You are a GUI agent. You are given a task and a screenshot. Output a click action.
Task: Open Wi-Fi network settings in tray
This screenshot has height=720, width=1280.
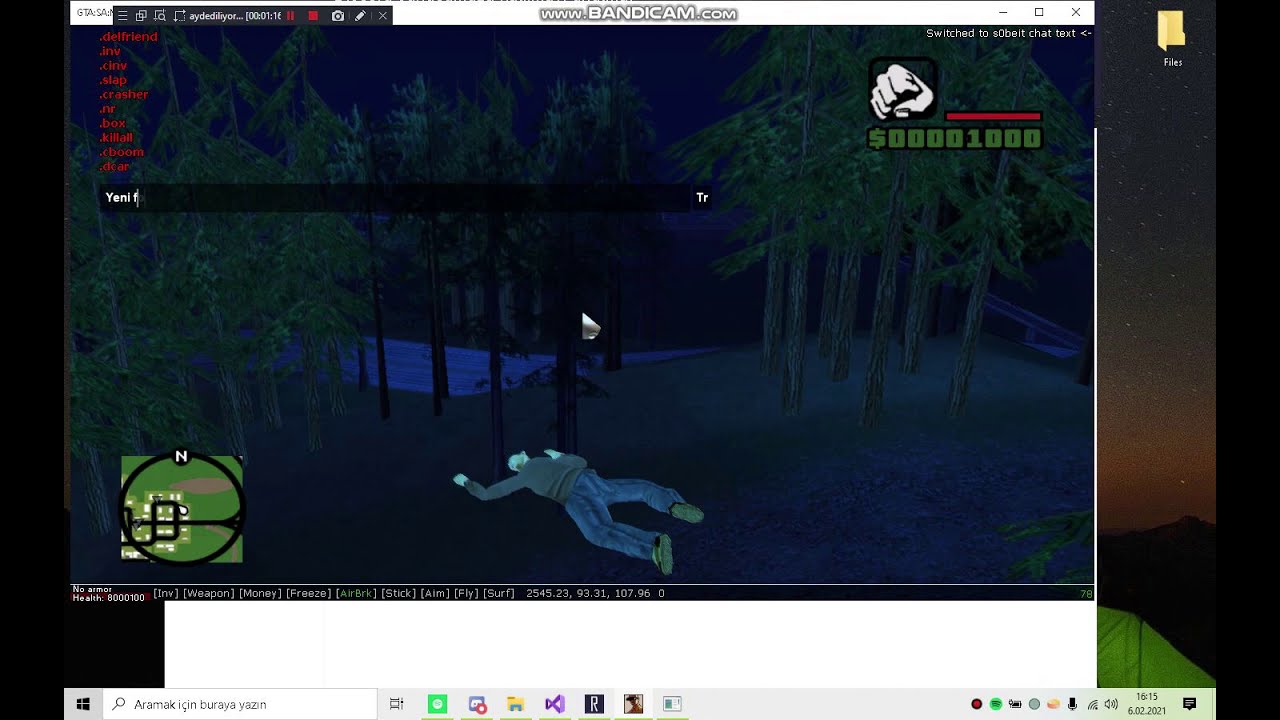pos(1092,704)
